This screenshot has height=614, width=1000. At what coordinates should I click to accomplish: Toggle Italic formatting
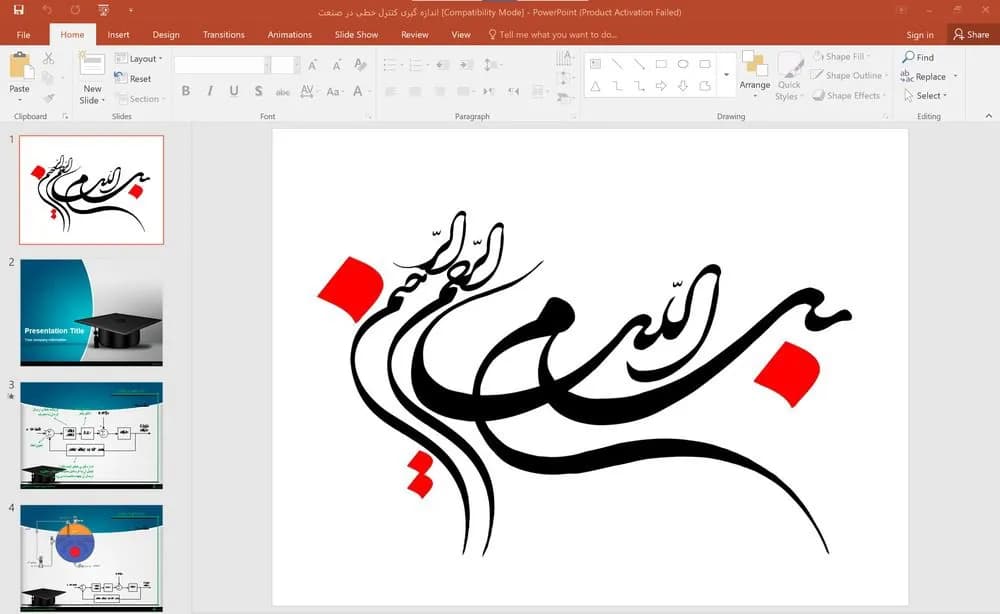[210, 91]
